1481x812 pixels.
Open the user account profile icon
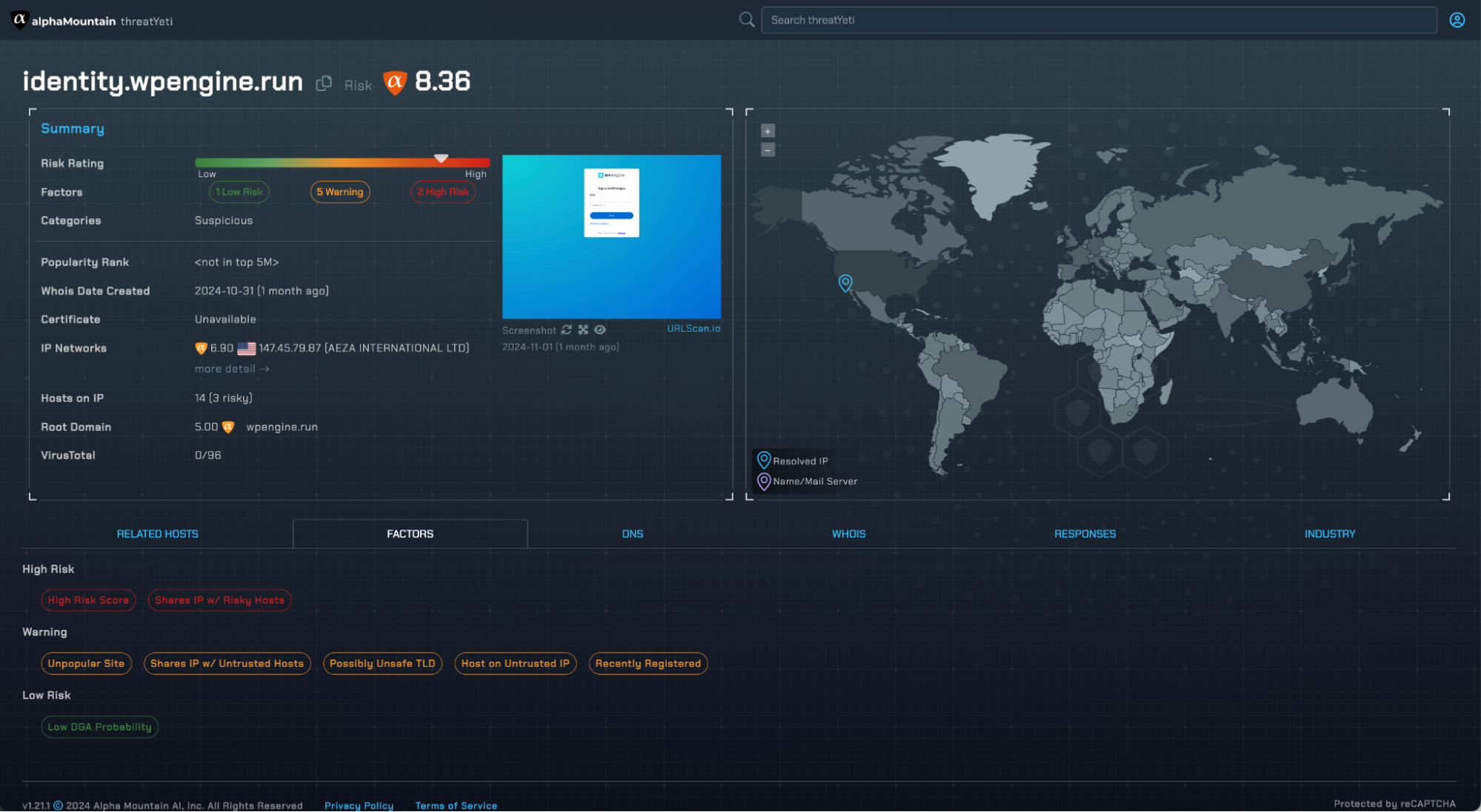[1457, 20]
